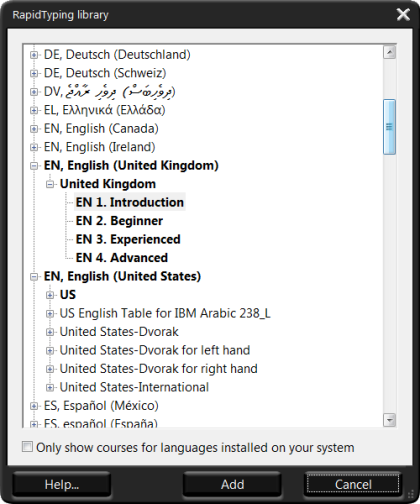The image size is (420, 504).
Task: Expand the United States-International node
Action: [50, 388]
